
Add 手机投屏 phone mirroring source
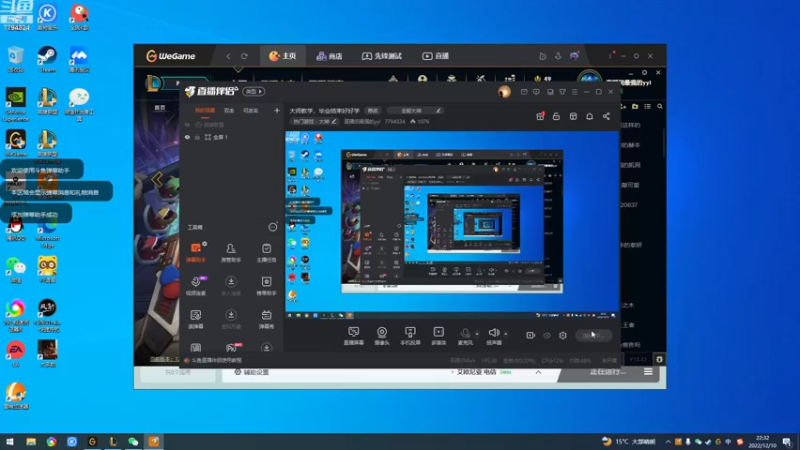[x=410, y=336]
